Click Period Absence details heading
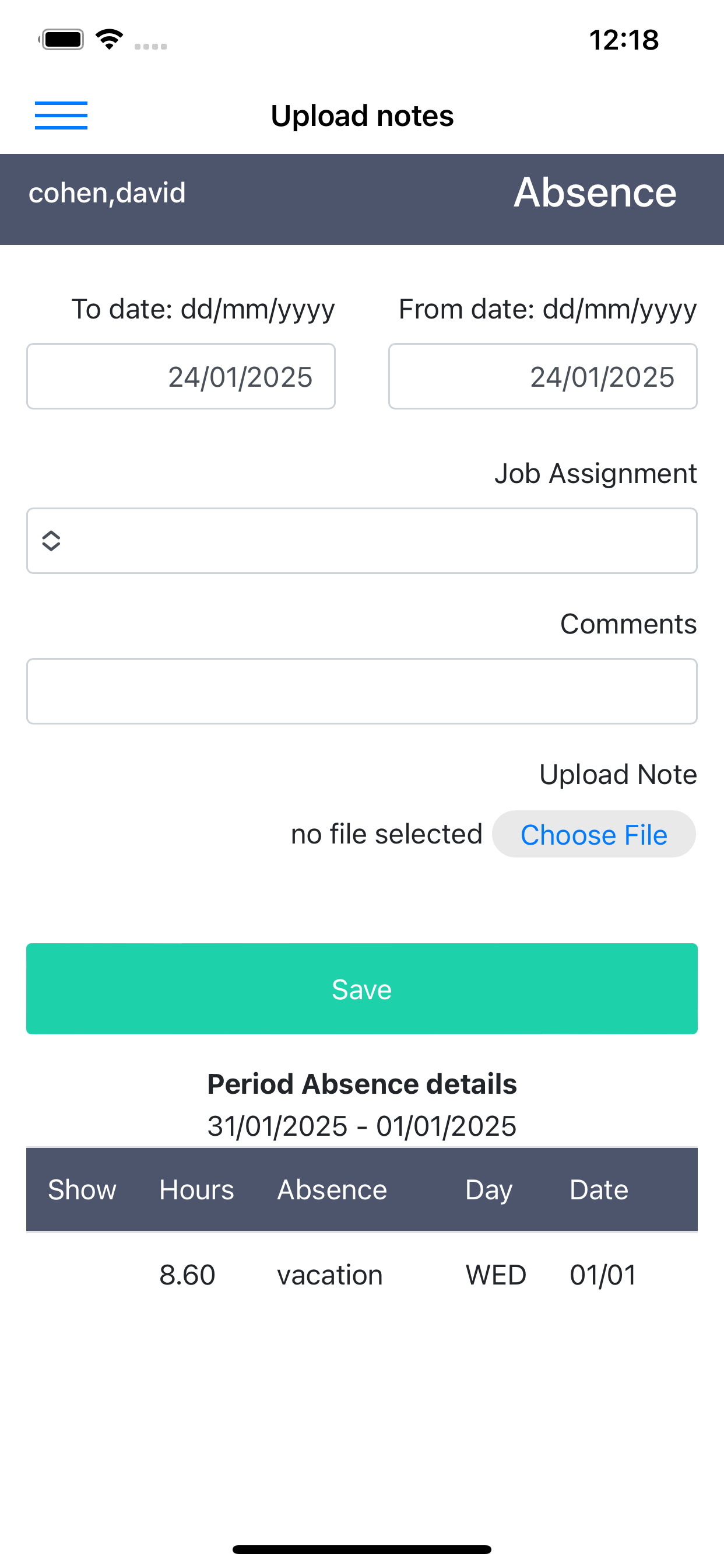This screenshot has height=1568, width=724. point(361,1083)
